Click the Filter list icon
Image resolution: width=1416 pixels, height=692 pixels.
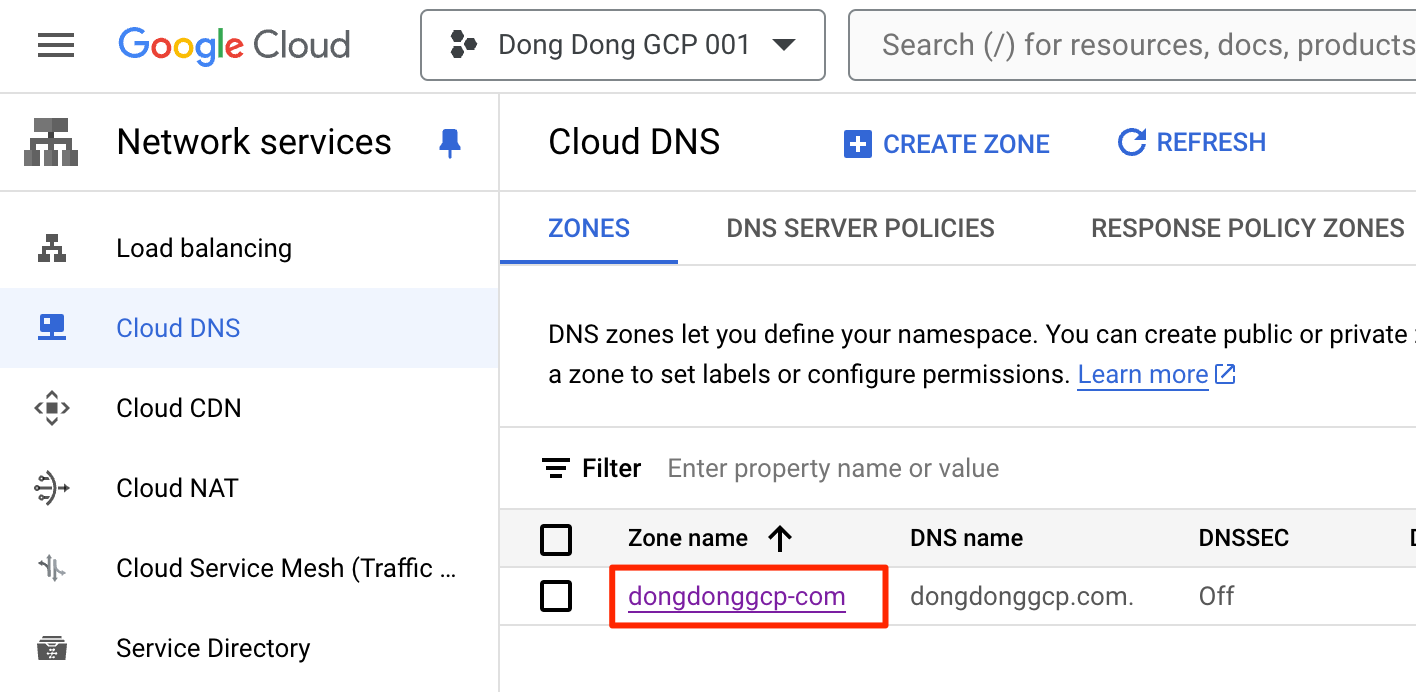555,468
